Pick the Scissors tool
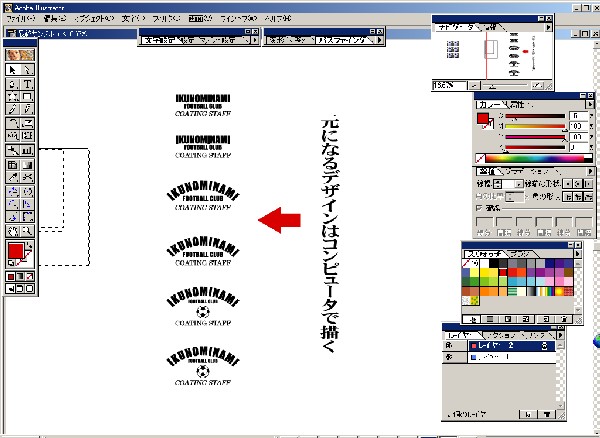Image resolution: width=600 pixels, height=438 pixels. point(27,177)
